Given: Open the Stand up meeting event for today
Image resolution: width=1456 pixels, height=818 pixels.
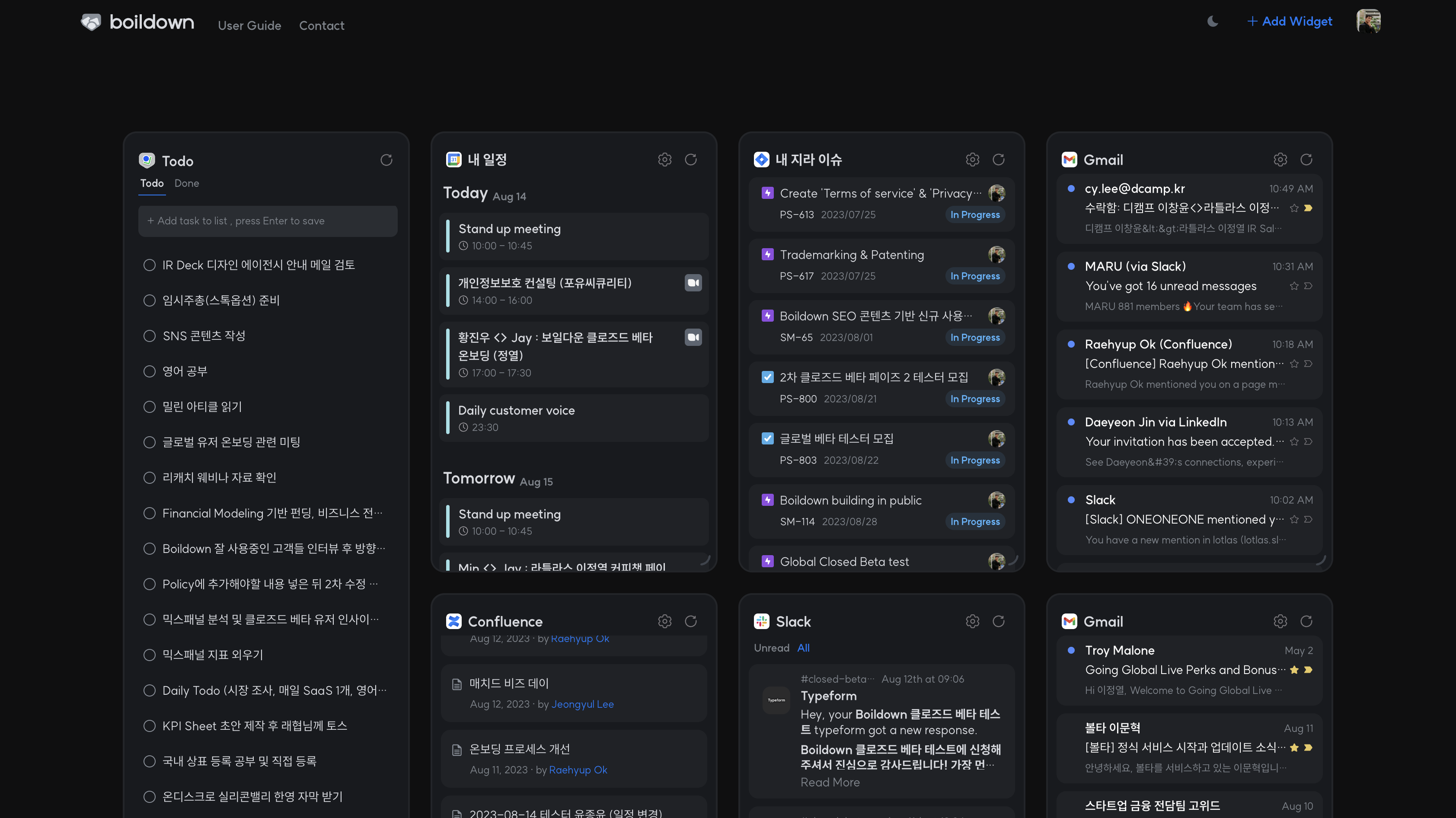Looking at the screenshot, I should [574, 236].
